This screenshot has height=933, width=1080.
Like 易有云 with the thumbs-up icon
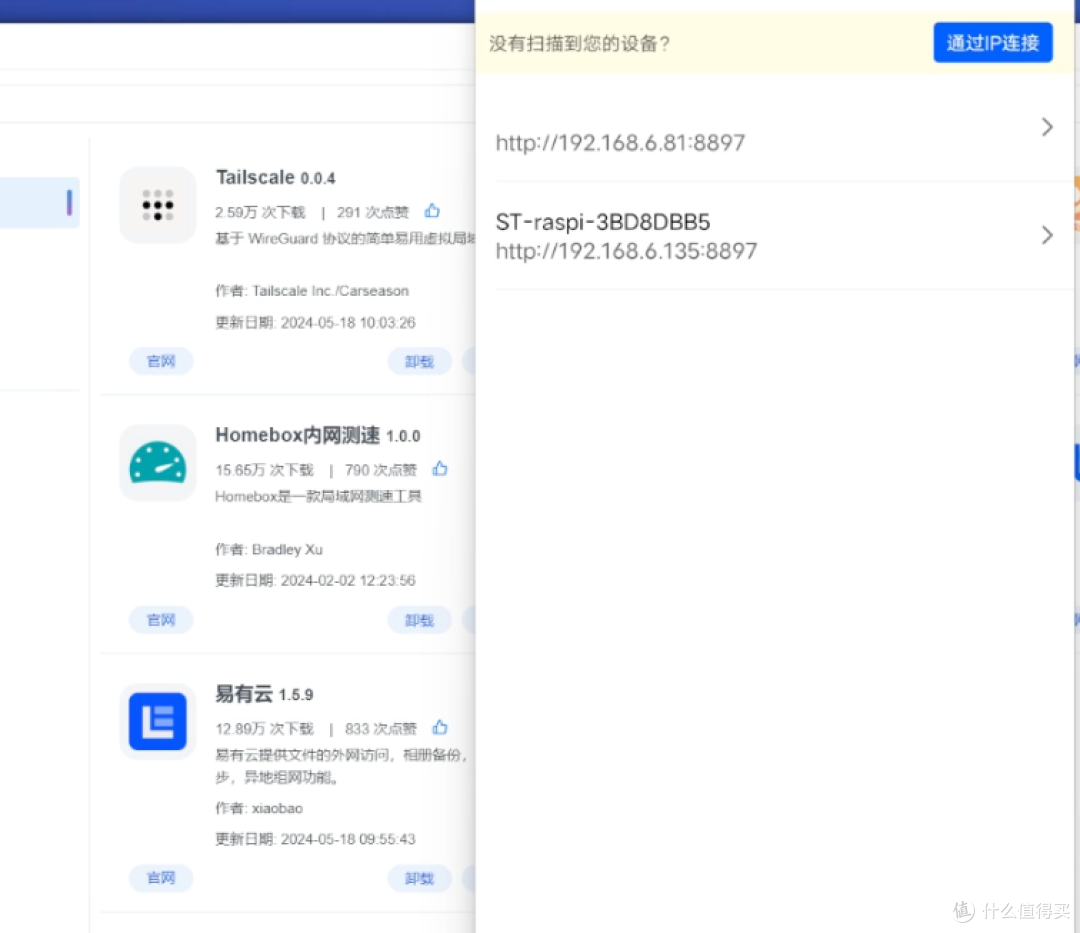[x=440, y=727]
